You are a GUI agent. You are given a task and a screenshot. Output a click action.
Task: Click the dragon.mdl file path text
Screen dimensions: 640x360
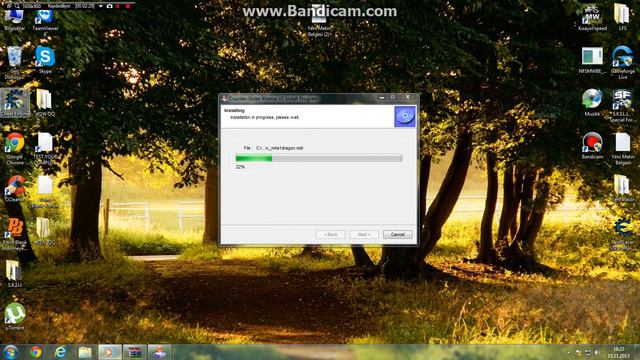280,148
